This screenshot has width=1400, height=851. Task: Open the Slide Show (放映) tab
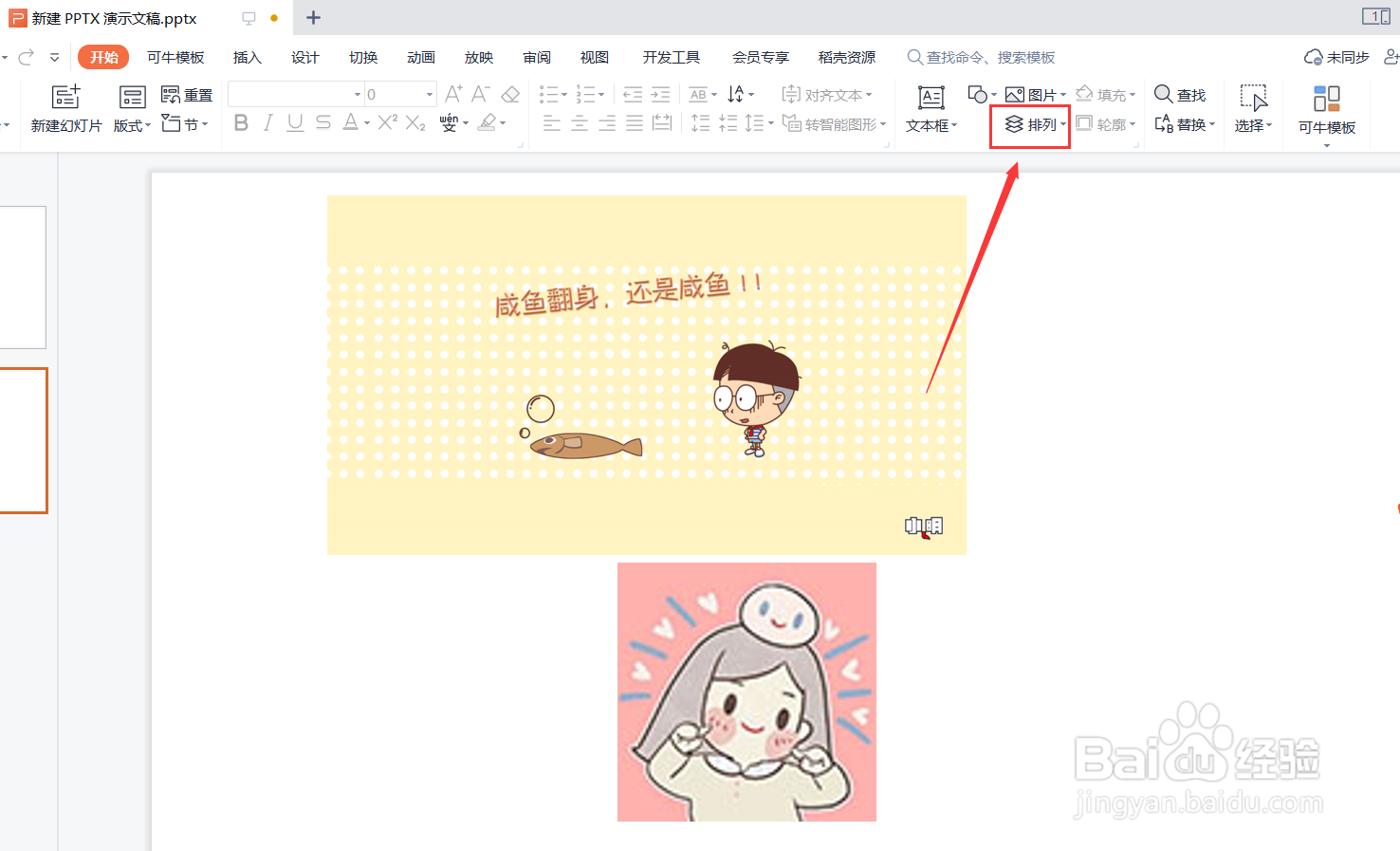[x=479, y=58]
